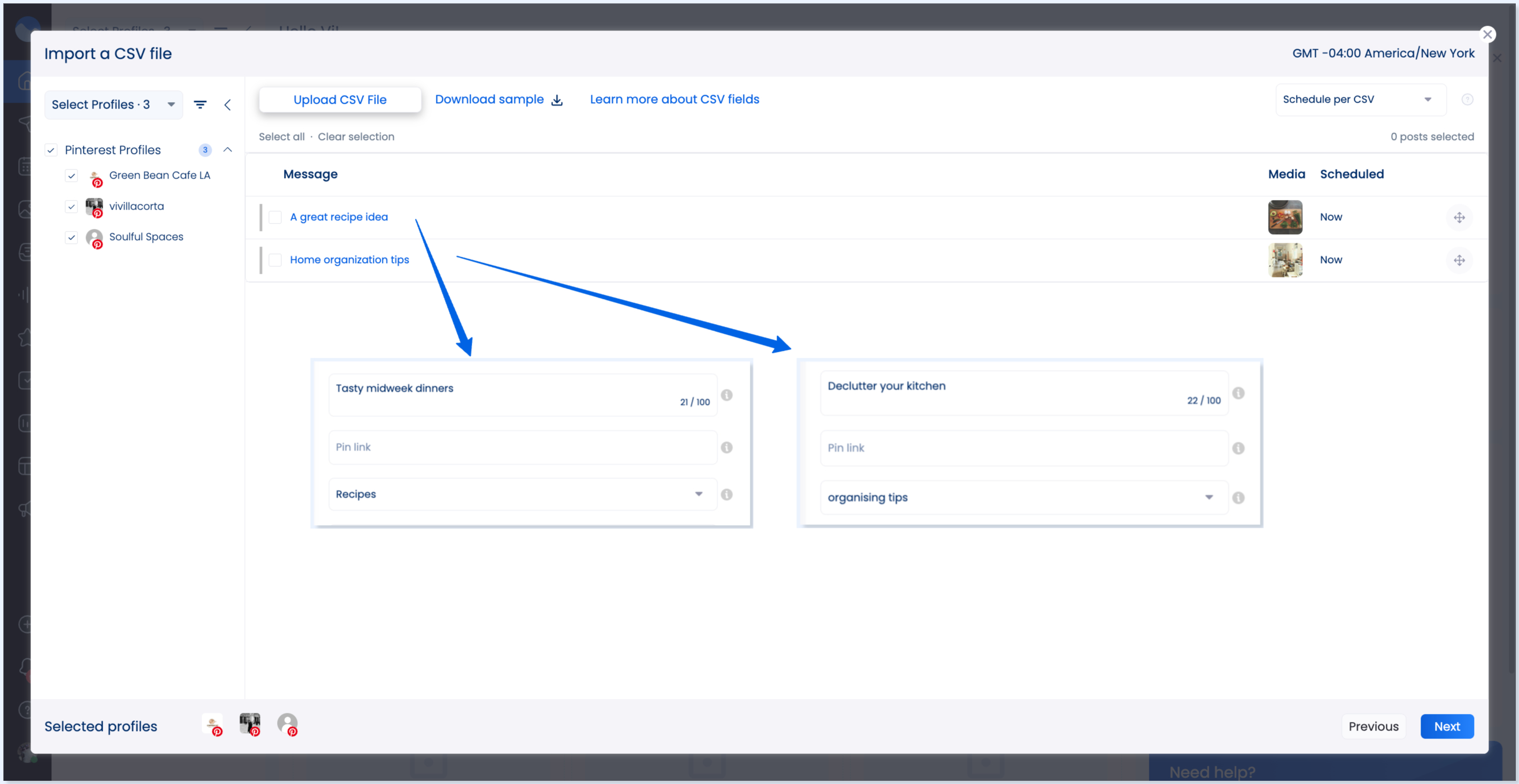
Task: Click Now schedule for Home organization tips
Action: coord(1331,260)
